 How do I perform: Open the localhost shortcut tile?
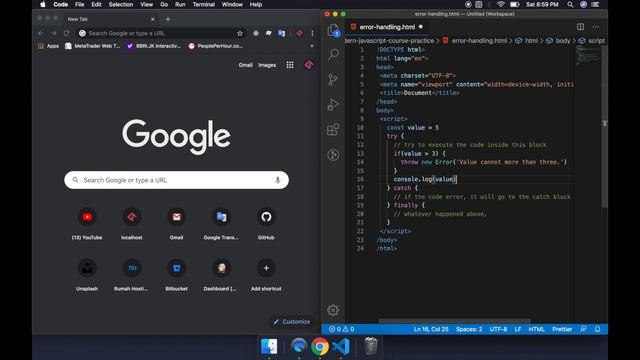pyautogui.click(x=132, y=223)
